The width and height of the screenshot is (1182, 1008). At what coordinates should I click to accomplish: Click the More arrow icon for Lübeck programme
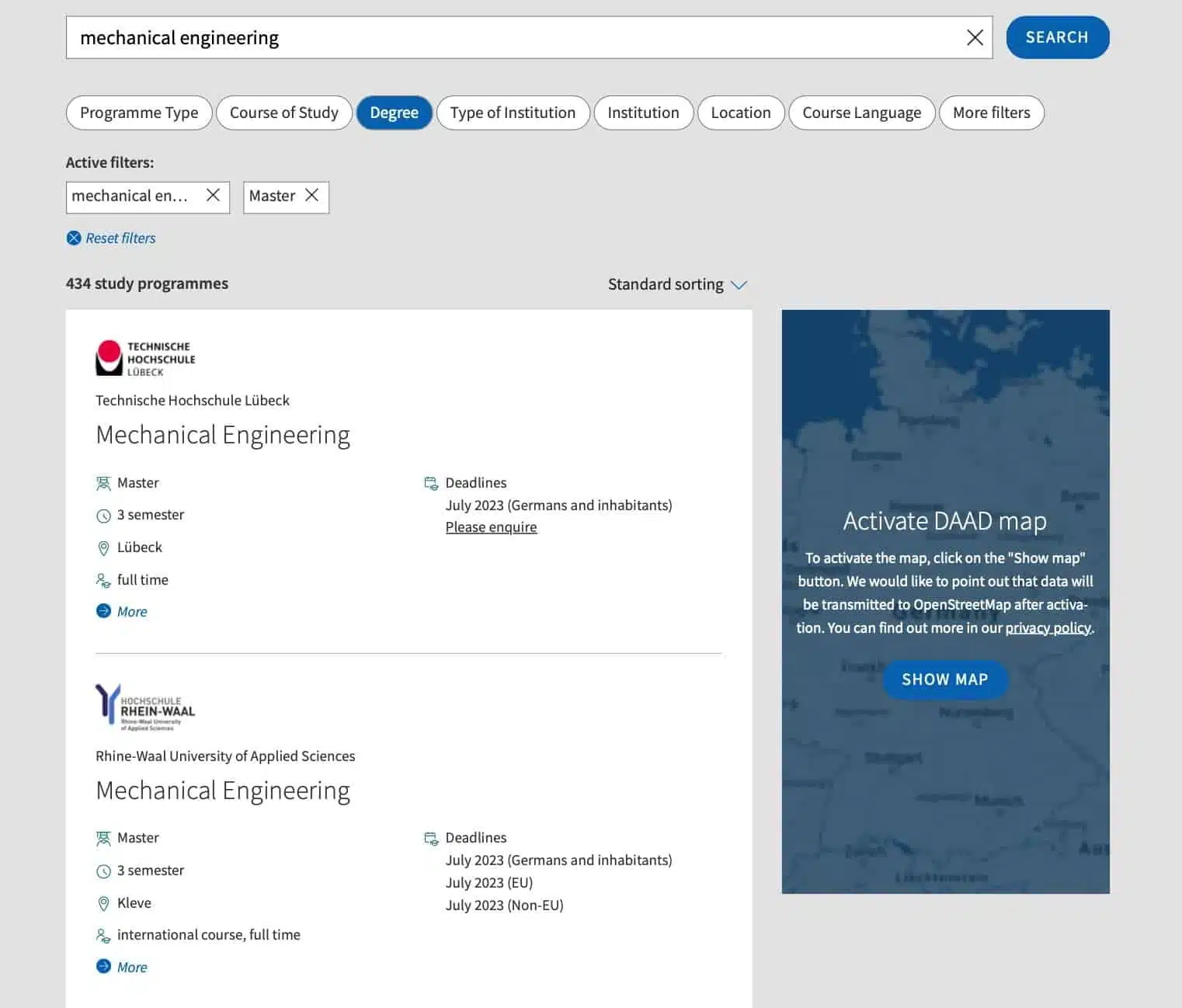click(103, 611)
